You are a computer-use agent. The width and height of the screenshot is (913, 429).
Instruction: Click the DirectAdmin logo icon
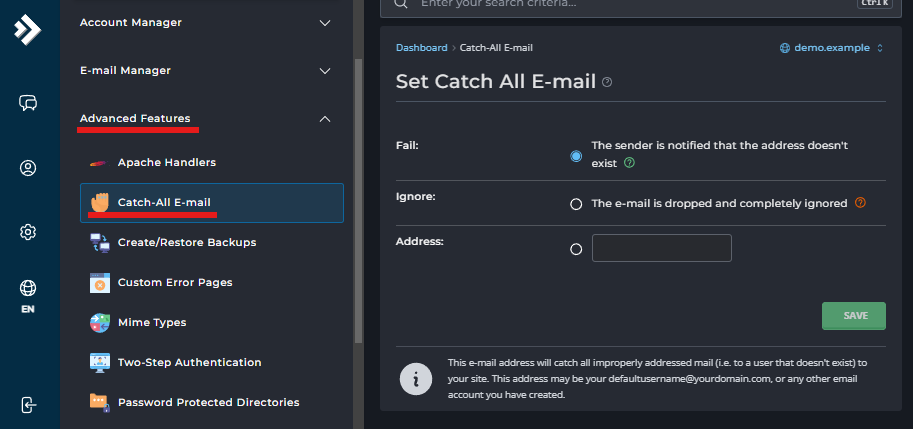[27, 30]
